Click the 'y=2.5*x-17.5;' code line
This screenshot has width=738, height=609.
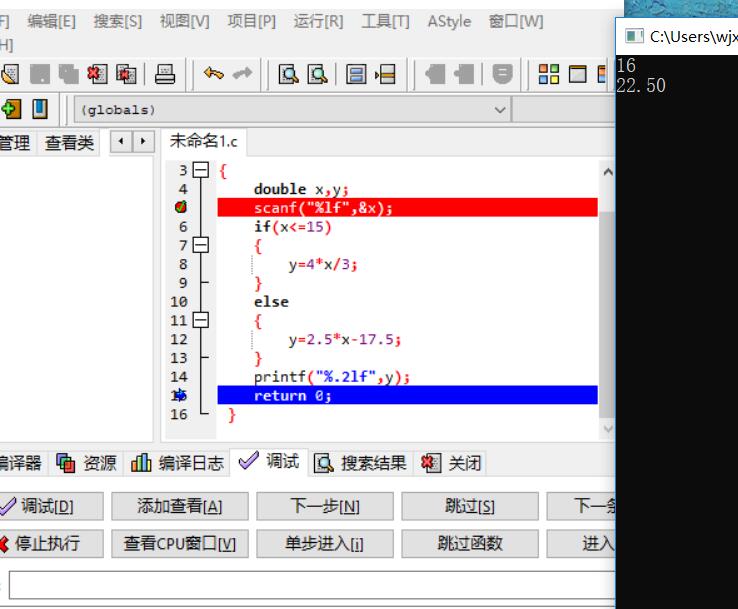(x=345, y=339)
